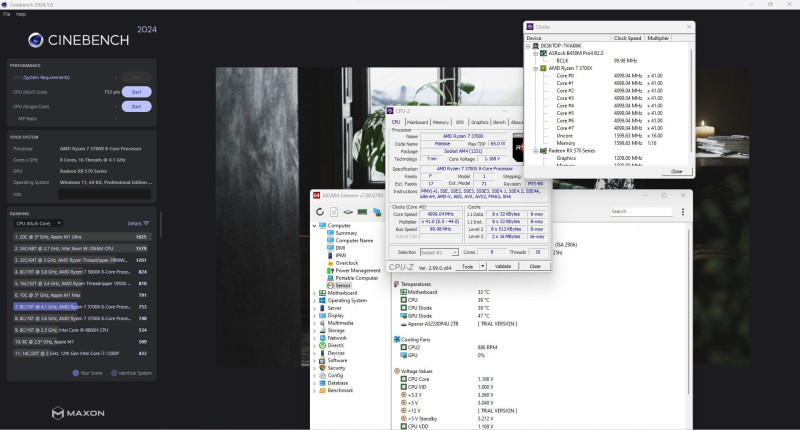The width and height of the screenshot is (800, 430).
Task: Select Core #0 row in Clocks window
Action: [x=612, y=75]
